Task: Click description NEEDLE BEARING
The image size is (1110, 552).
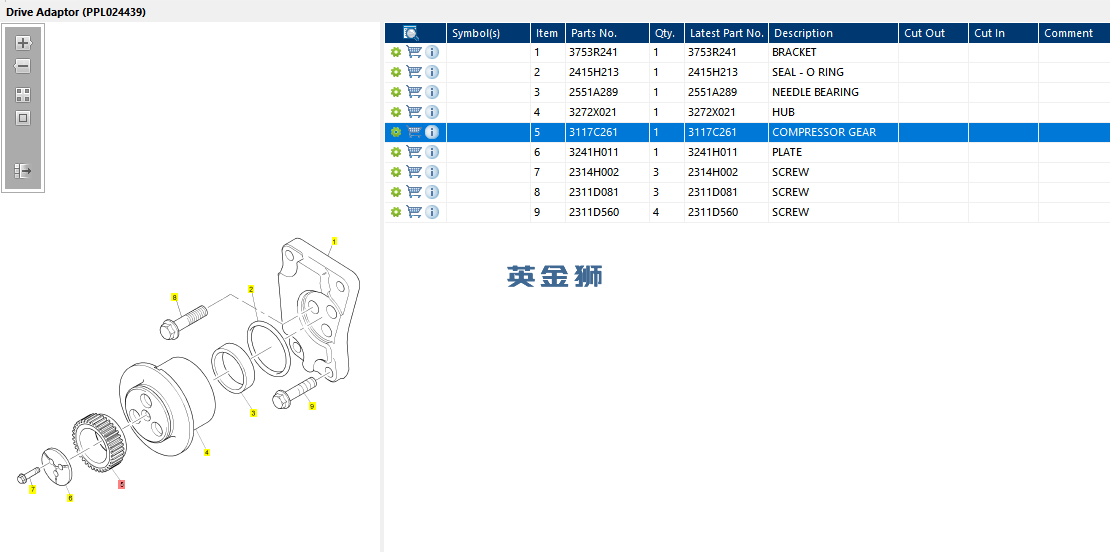Action: coord(816,92)
